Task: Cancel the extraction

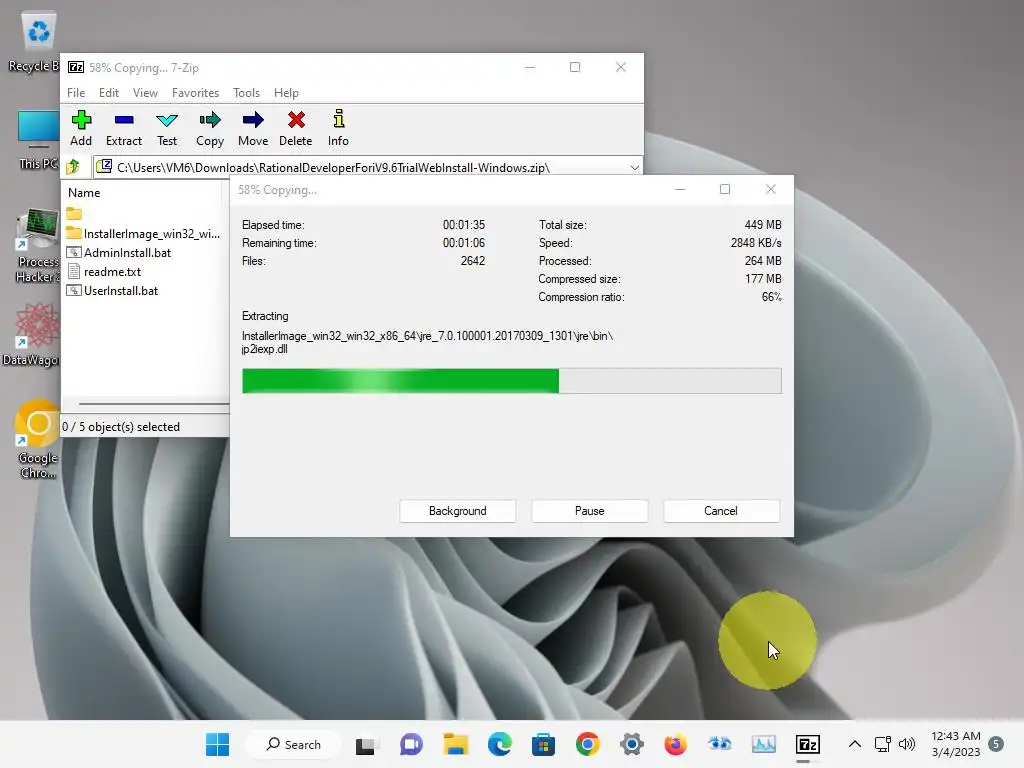Action: [x=721, y=511]
